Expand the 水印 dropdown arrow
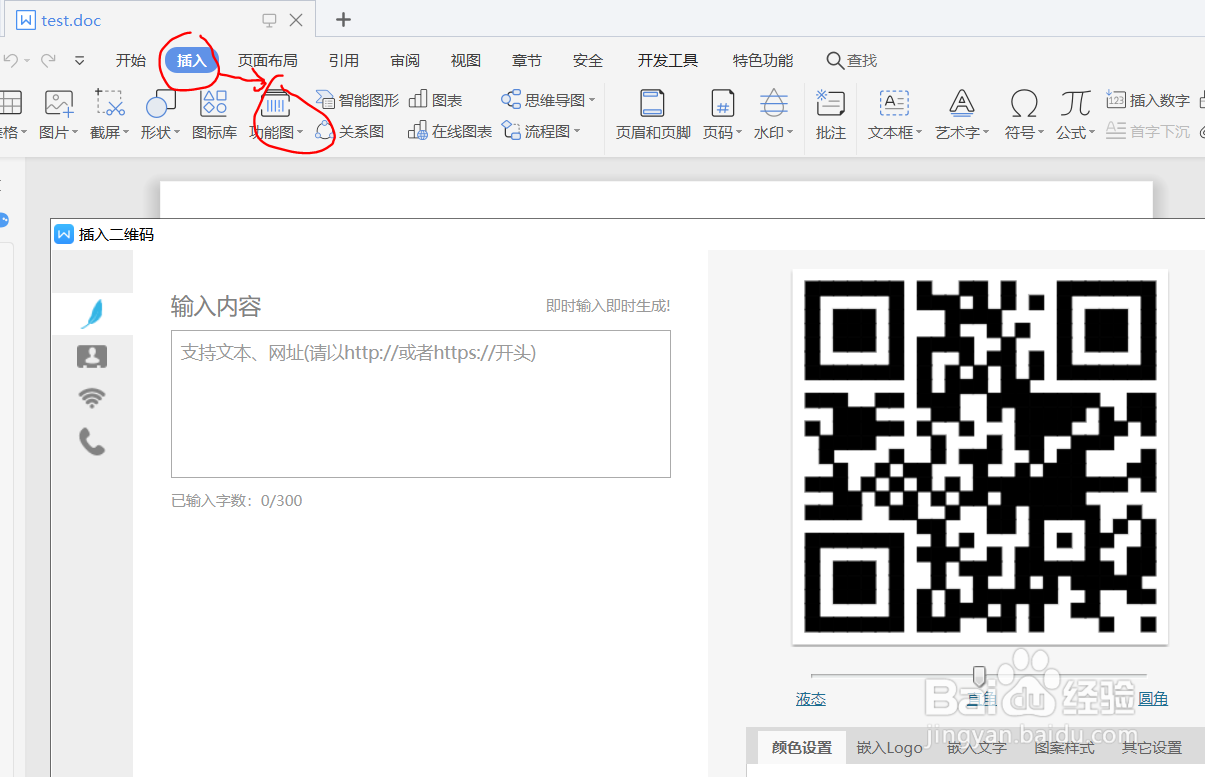This screenshot has width=1205, height=777. [x=790, y=133]
